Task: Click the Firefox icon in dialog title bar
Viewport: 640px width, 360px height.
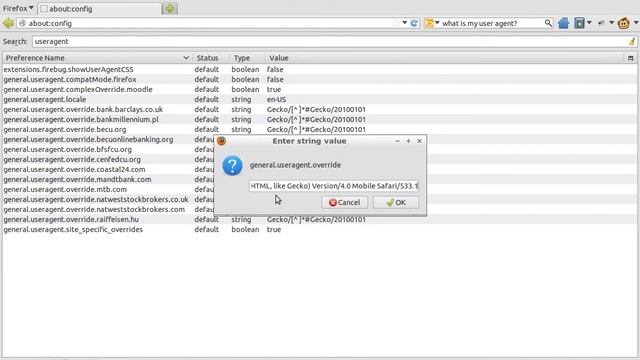Action: [221, 141]
